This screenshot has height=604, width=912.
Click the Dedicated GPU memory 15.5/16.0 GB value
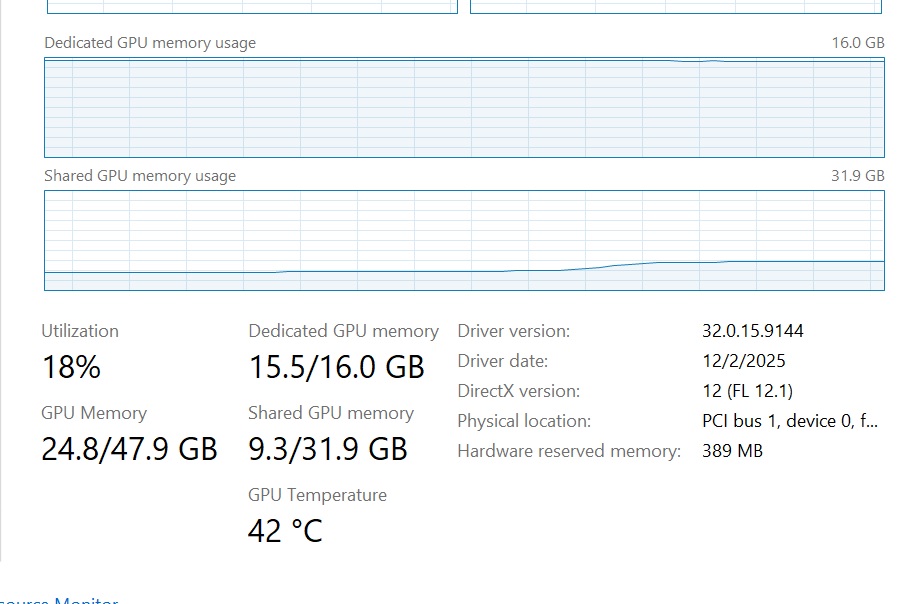tap(336, 367)
